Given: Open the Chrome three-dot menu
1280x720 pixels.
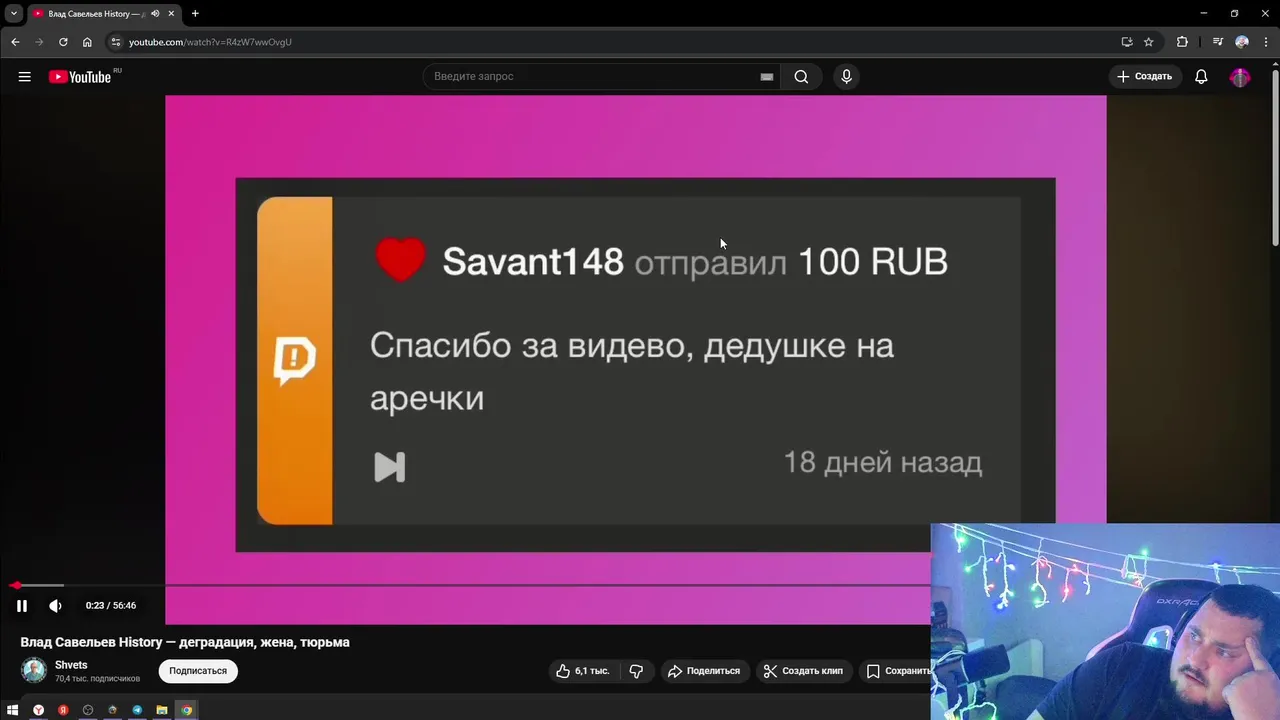Looking at the screenshot, I should (1265, 42).
